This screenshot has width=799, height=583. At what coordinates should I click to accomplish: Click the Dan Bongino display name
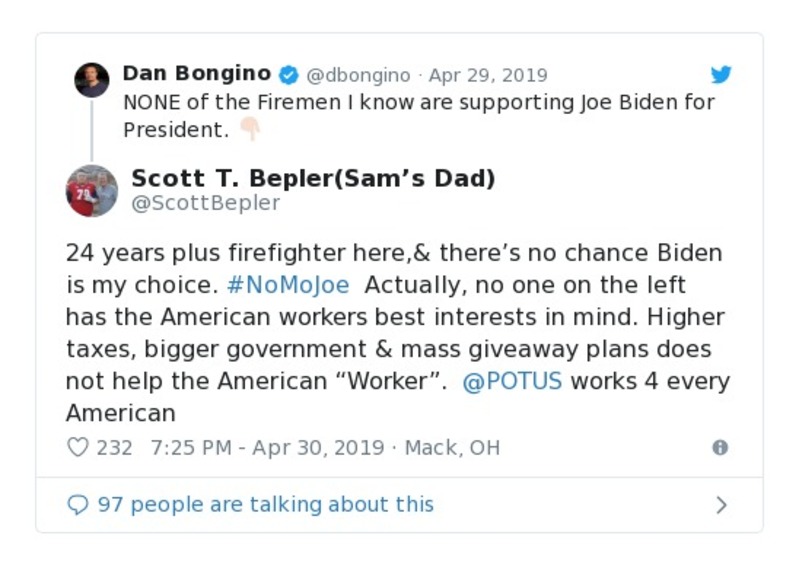pos(197,74)
